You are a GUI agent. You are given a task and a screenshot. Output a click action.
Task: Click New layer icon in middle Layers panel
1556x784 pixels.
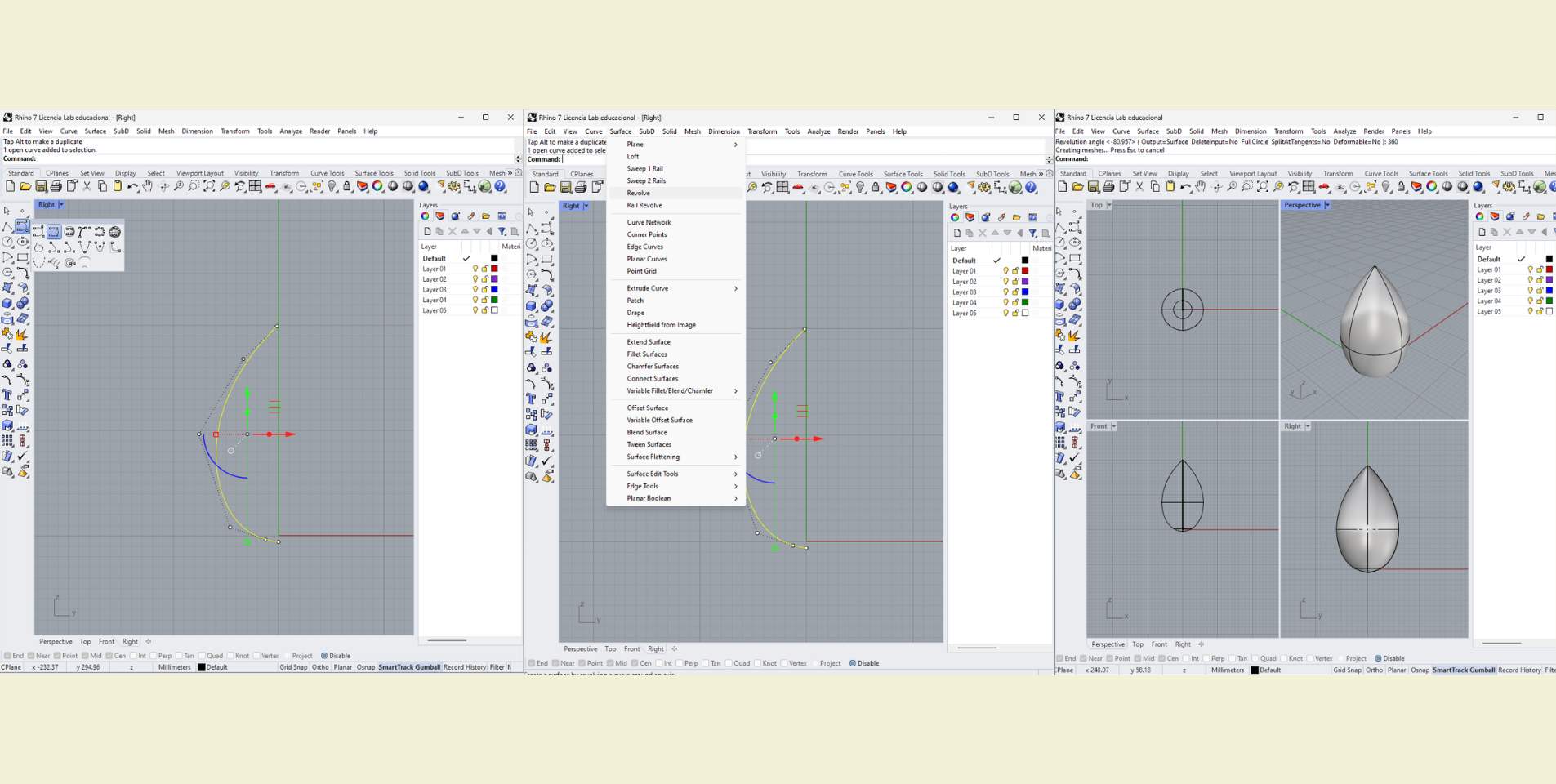pyautogui.click(x=957, y=233)
